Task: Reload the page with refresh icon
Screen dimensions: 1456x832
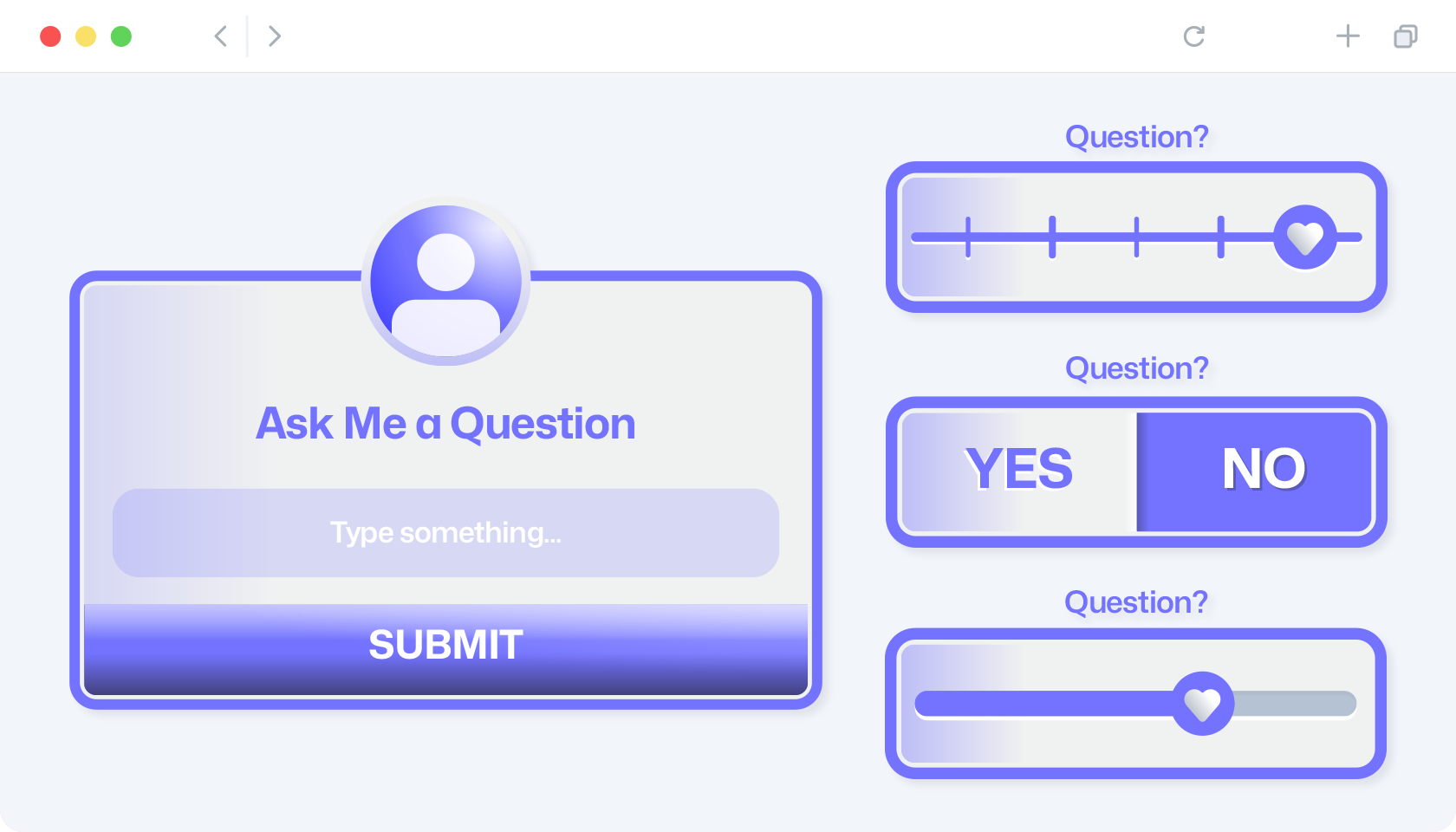Action: click(x=1194, y=36)
